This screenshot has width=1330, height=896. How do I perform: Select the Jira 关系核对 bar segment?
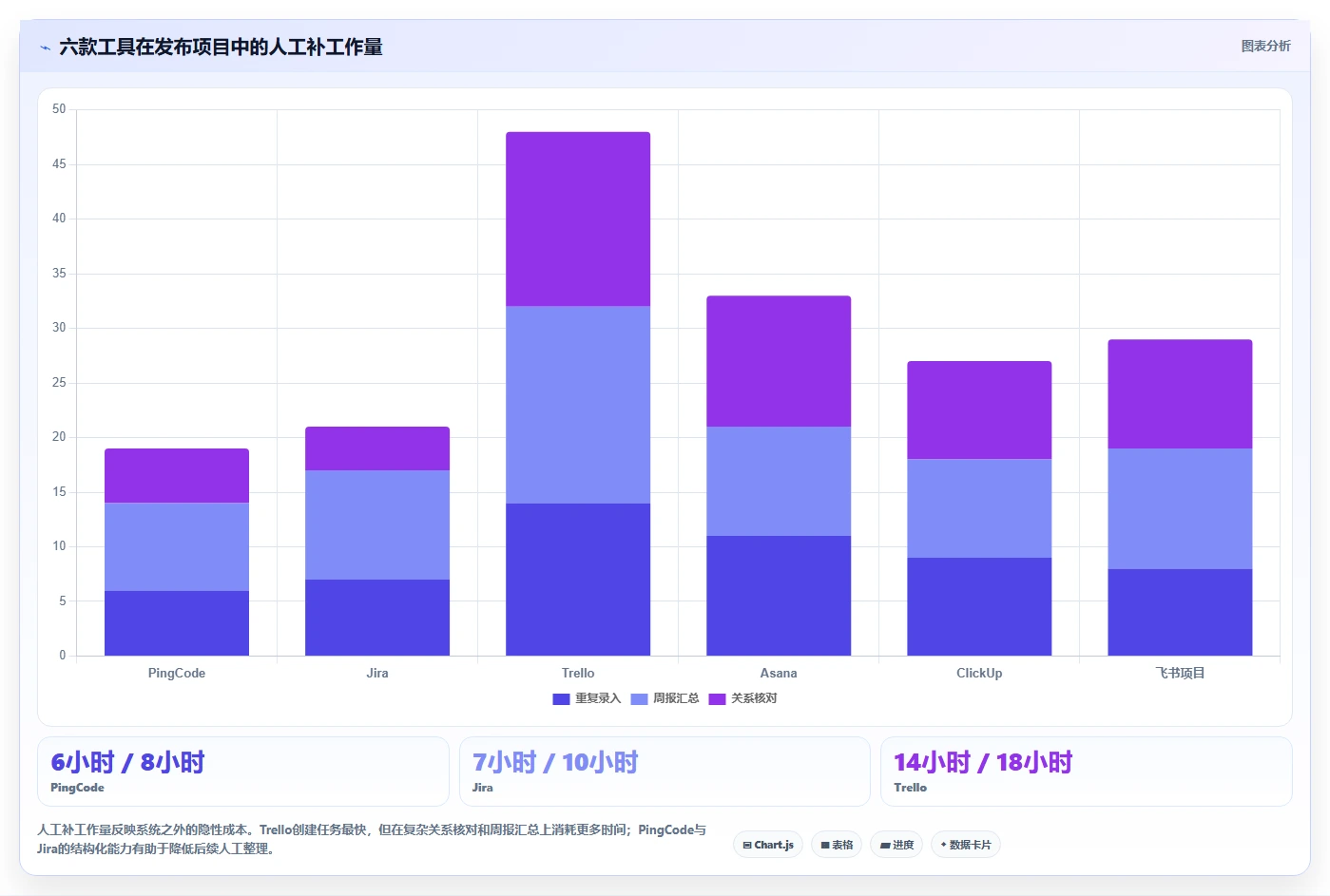pyautogui.click(x=377, y=448)
